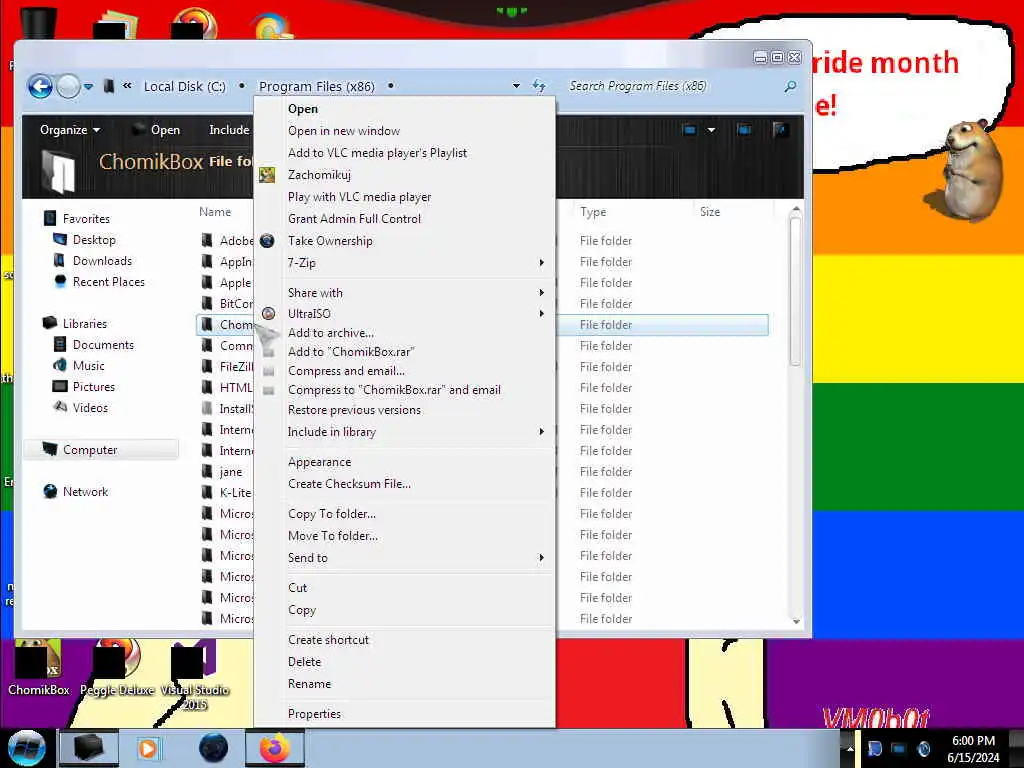Open the recent locations dropdown arrow
Screen dimensions: 1024x768
coord(88,86)
